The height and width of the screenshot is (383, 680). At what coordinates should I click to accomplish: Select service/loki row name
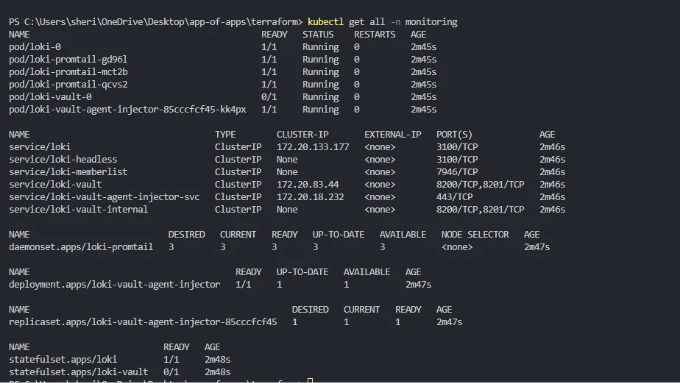39,147
